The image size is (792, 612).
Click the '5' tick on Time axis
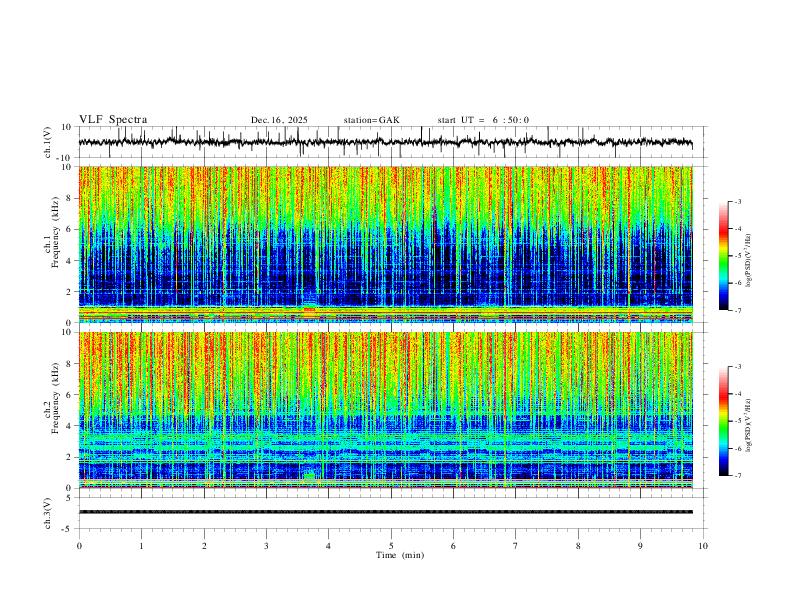391,546
